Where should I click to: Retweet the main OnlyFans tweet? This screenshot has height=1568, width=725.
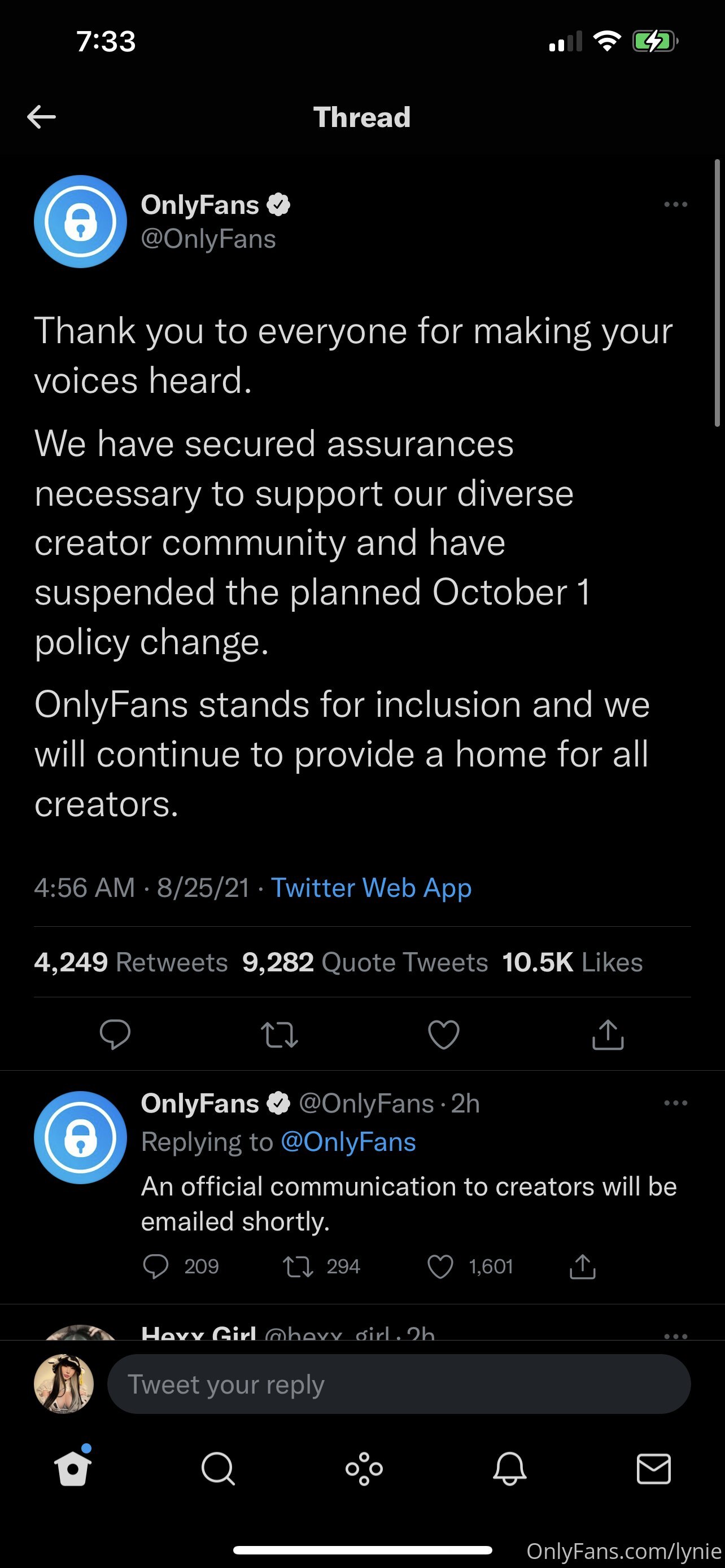click(x=279, y=1034)
